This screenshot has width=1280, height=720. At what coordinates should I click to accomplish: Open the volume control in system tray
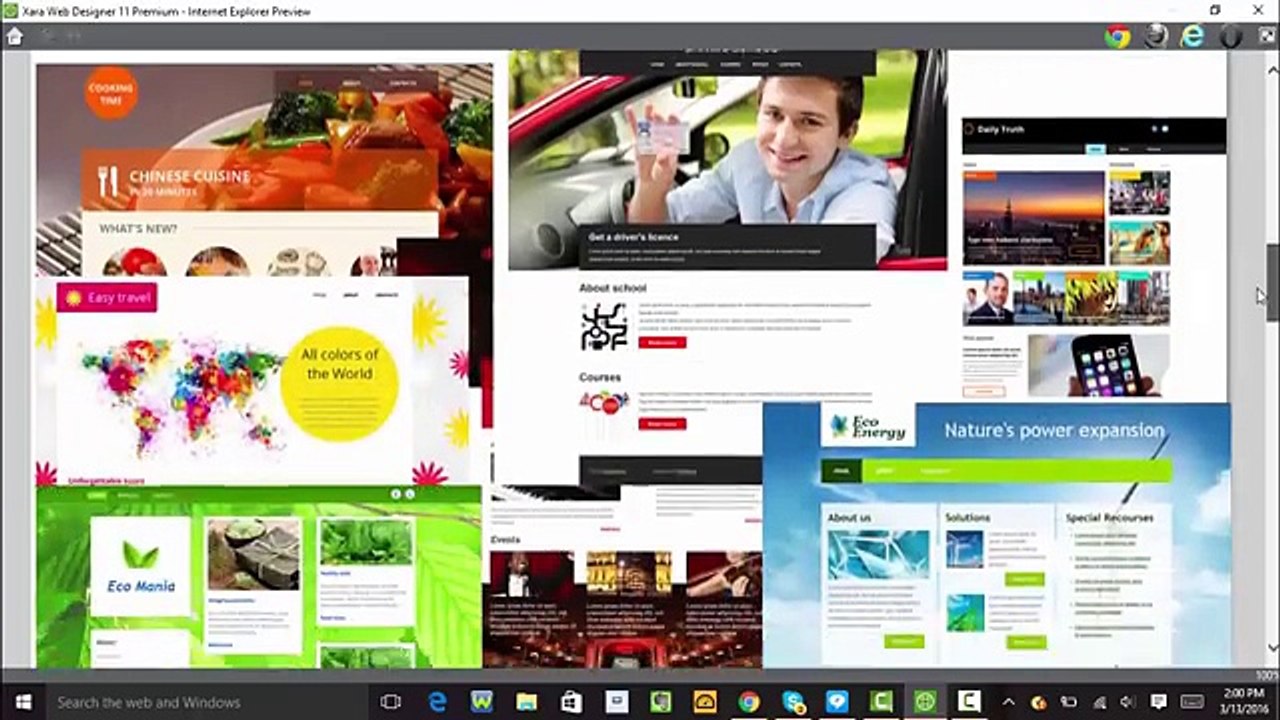[1128, 702]
